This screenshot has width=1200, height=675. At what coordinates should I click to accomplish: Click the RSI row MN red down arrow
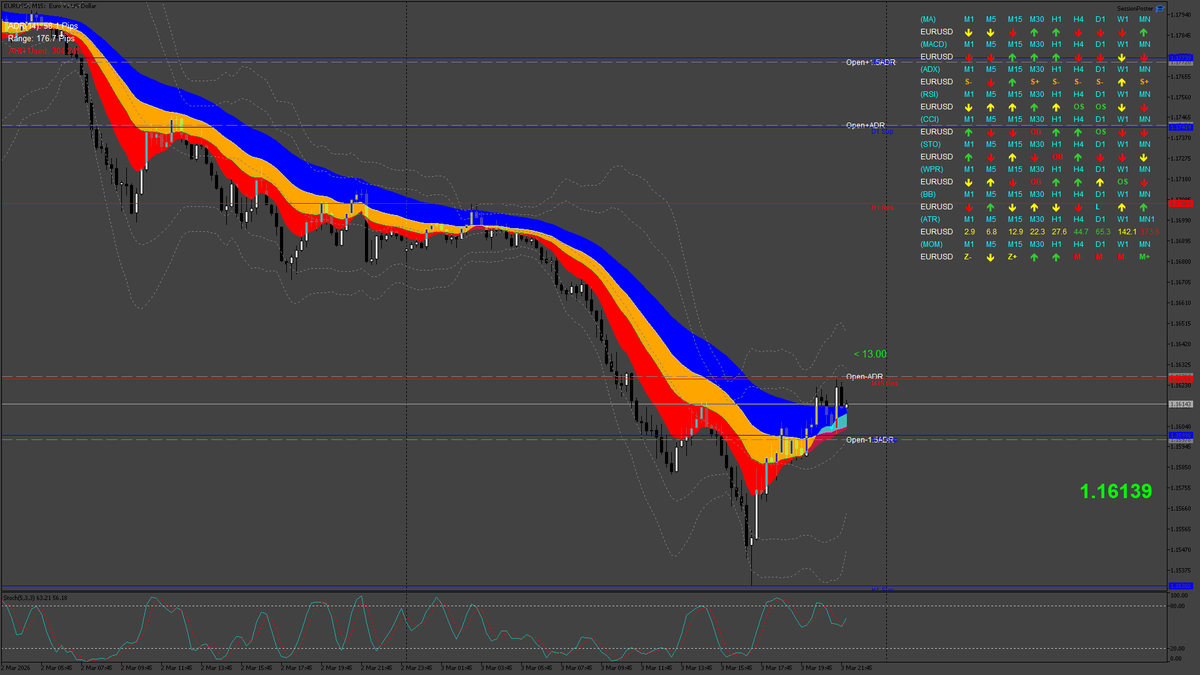coord(1144,107)
